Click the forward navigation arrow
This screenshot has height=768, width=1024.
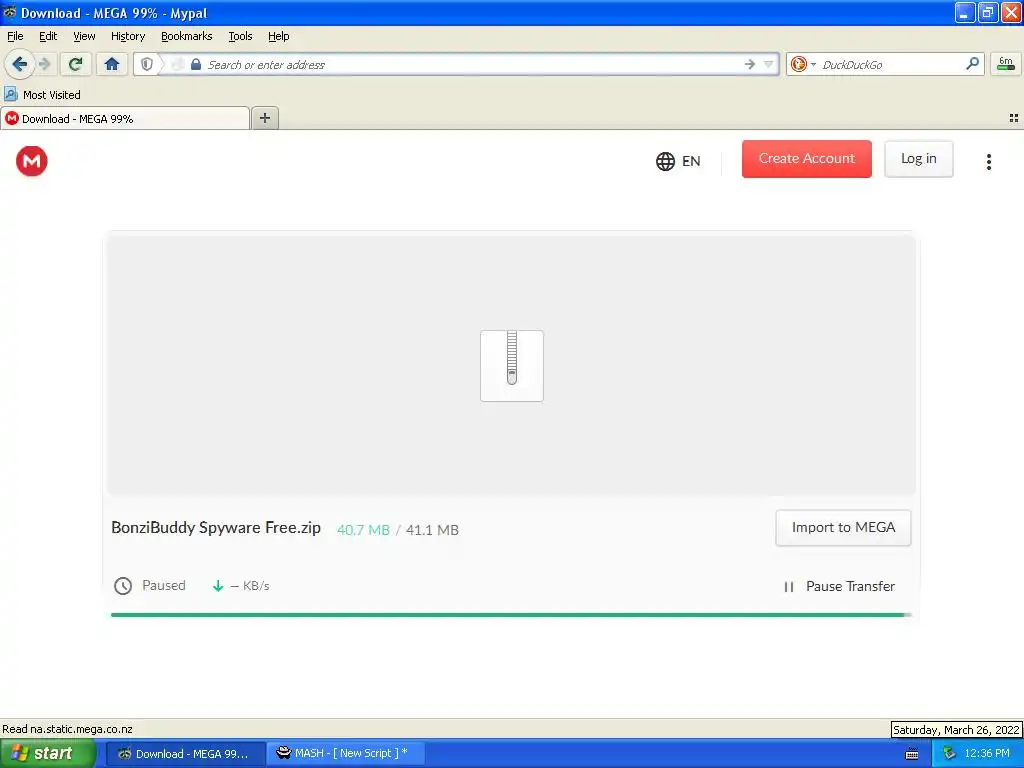[45, 64]
